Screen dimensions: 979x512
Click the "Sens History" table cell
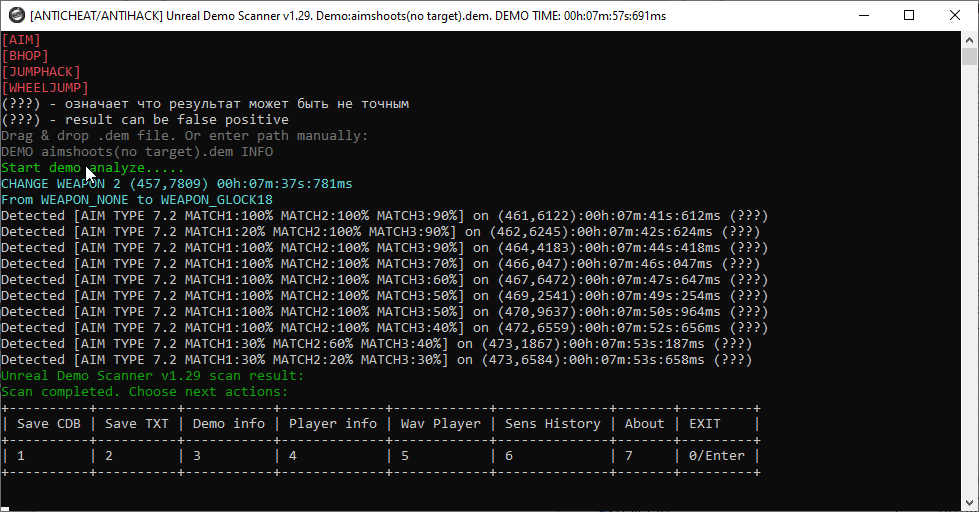553,424
